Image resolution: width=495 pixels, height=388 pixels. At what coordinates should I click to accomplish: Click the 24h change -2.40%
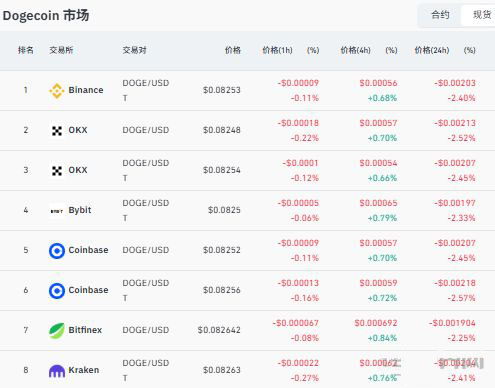(461, 98)
